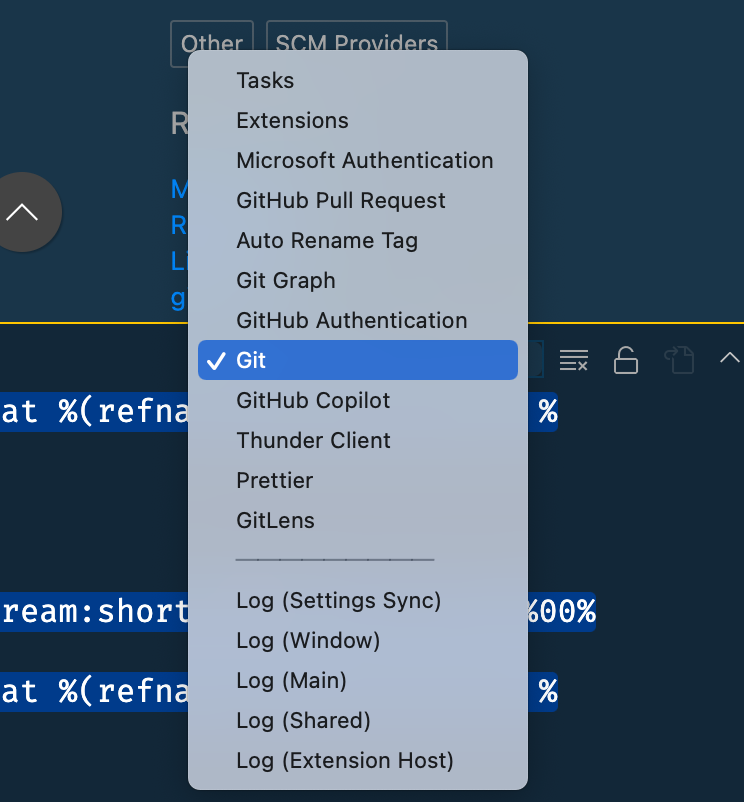Image resolution: width=744 pixels, height=802 pixels.
Task: Select Log (Shared) output channel
Action: (357, 720)
